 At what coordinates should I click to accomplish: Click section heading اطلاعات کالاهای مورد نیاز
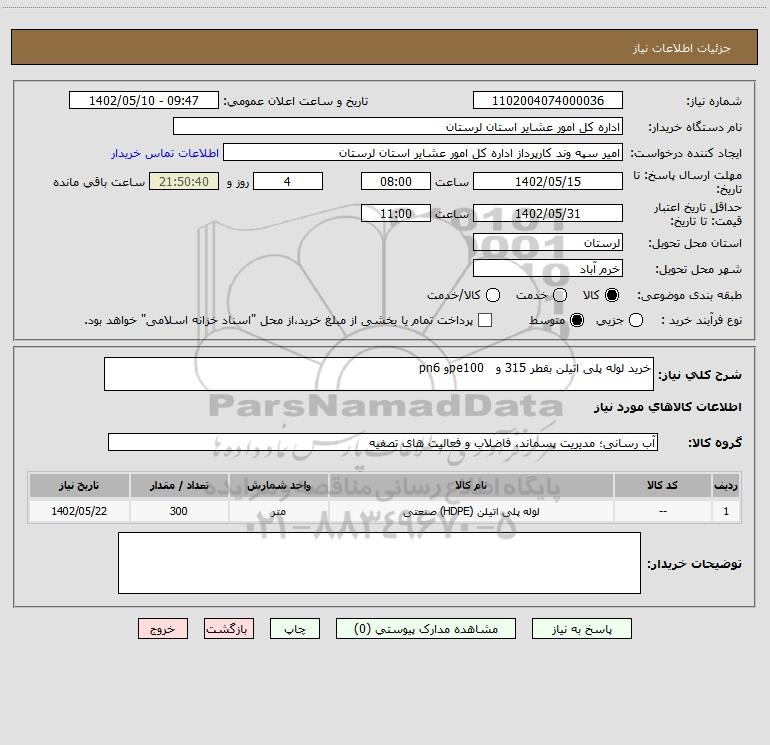click(x=668, y=407)
